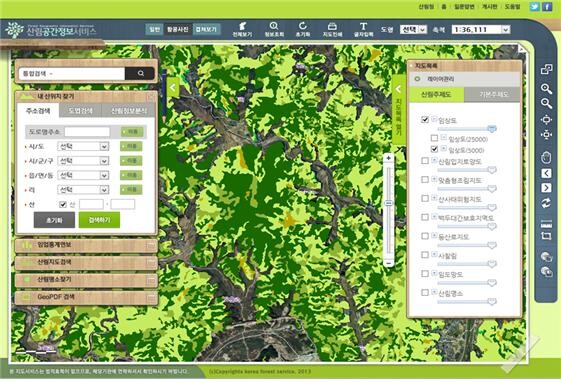The image size is (561, 383).
Task: Enable the 임상도(25000) layer checkbox
Action: pos(434,138)
